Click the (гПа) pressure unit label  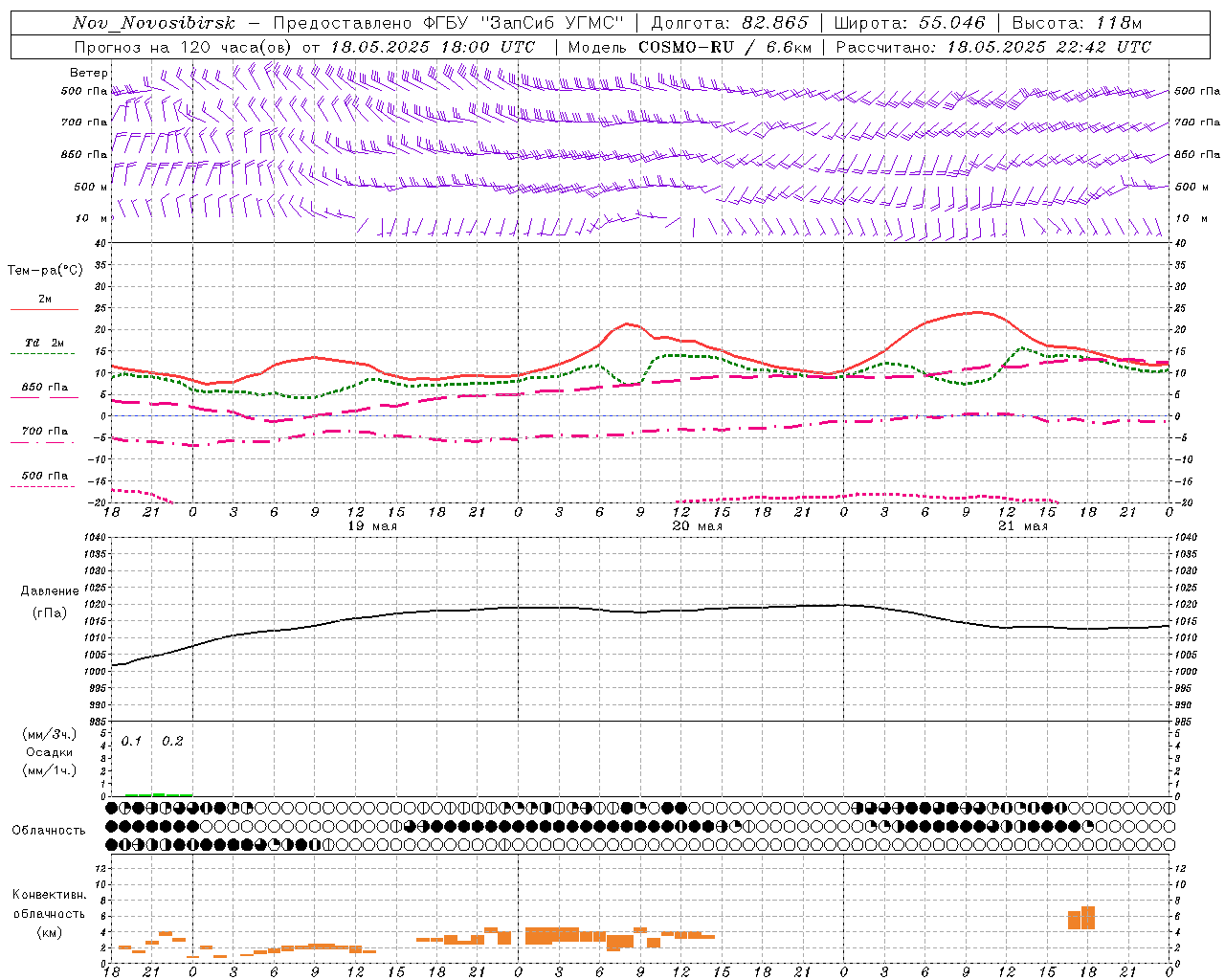click(50, 613)
